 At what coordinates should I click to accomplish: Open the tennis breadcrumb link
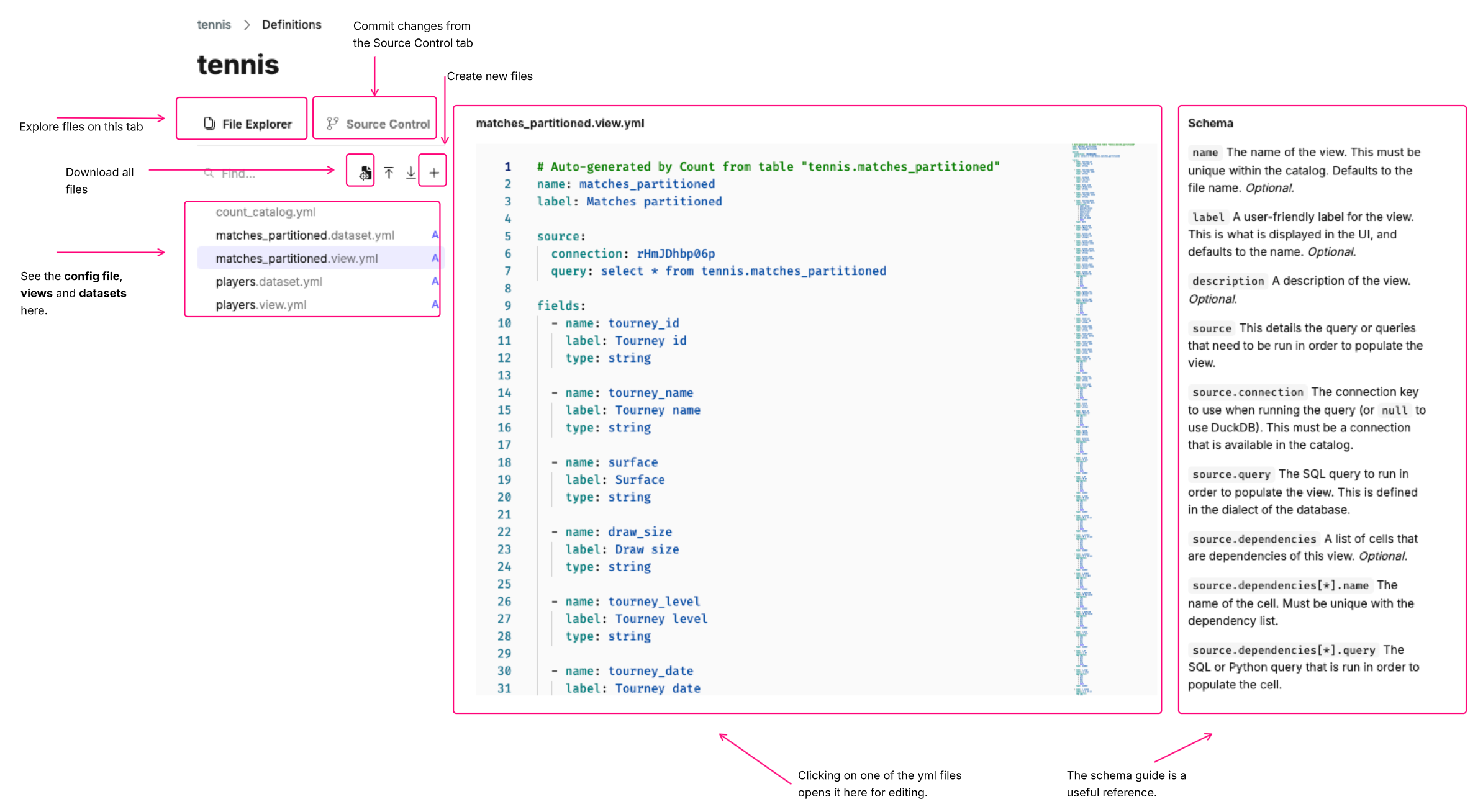(214, 25)
